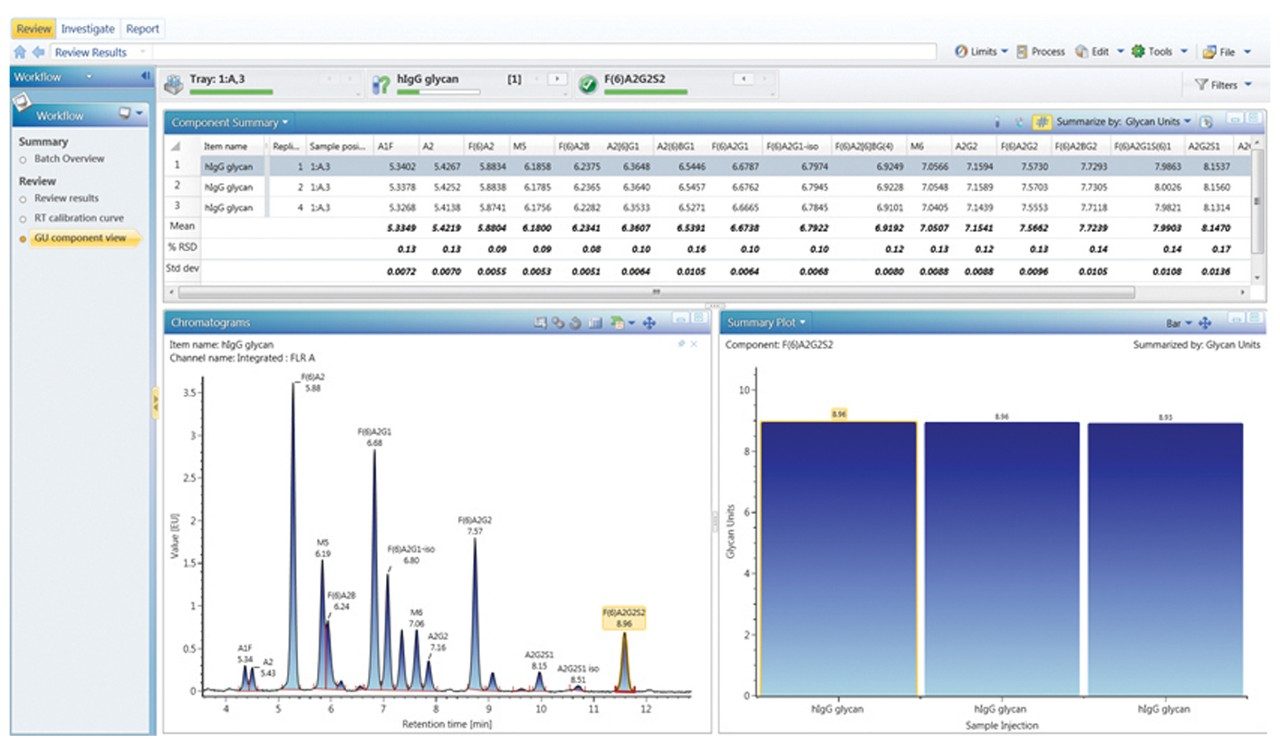Click the third bar labeled 8.93
Screen dimensions: 1280x751
(1164, 559)
